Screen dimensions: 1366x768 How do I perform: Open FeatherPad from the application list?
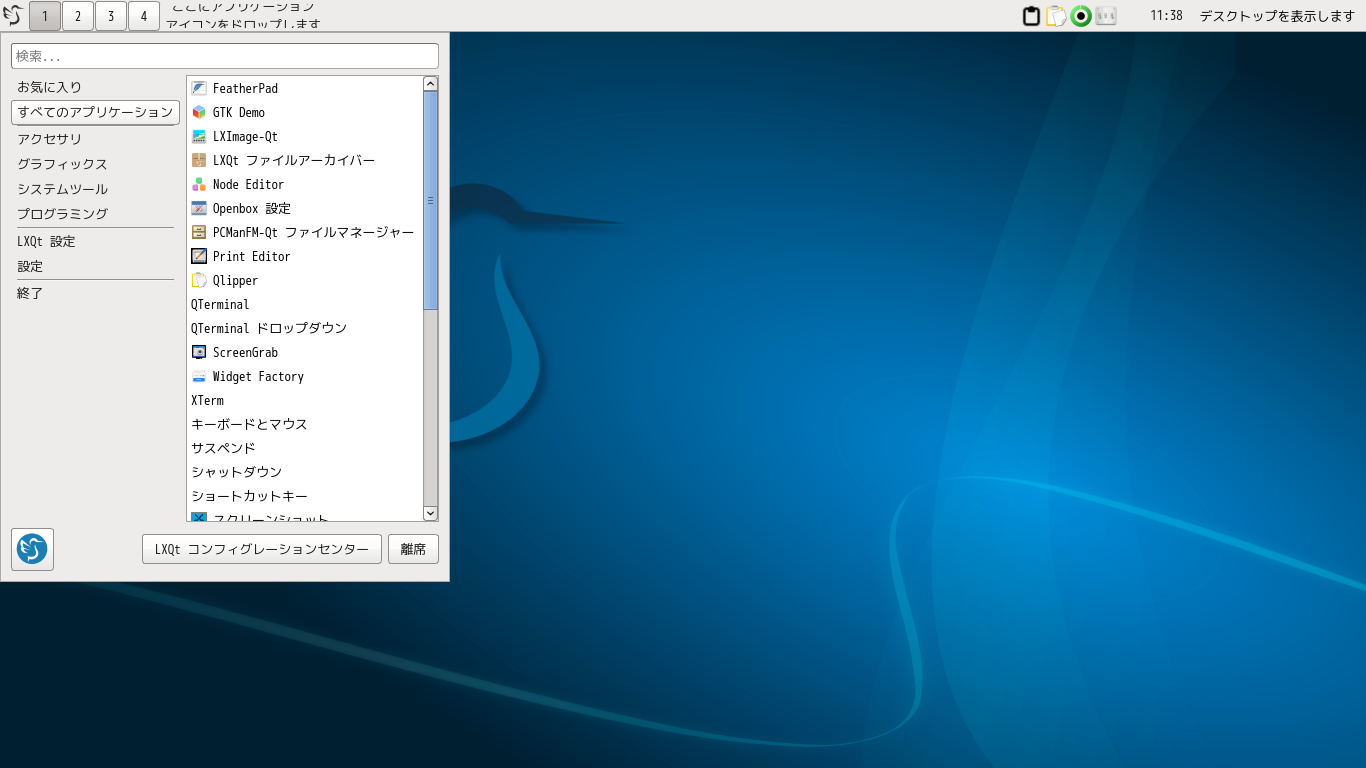(245, 89)
